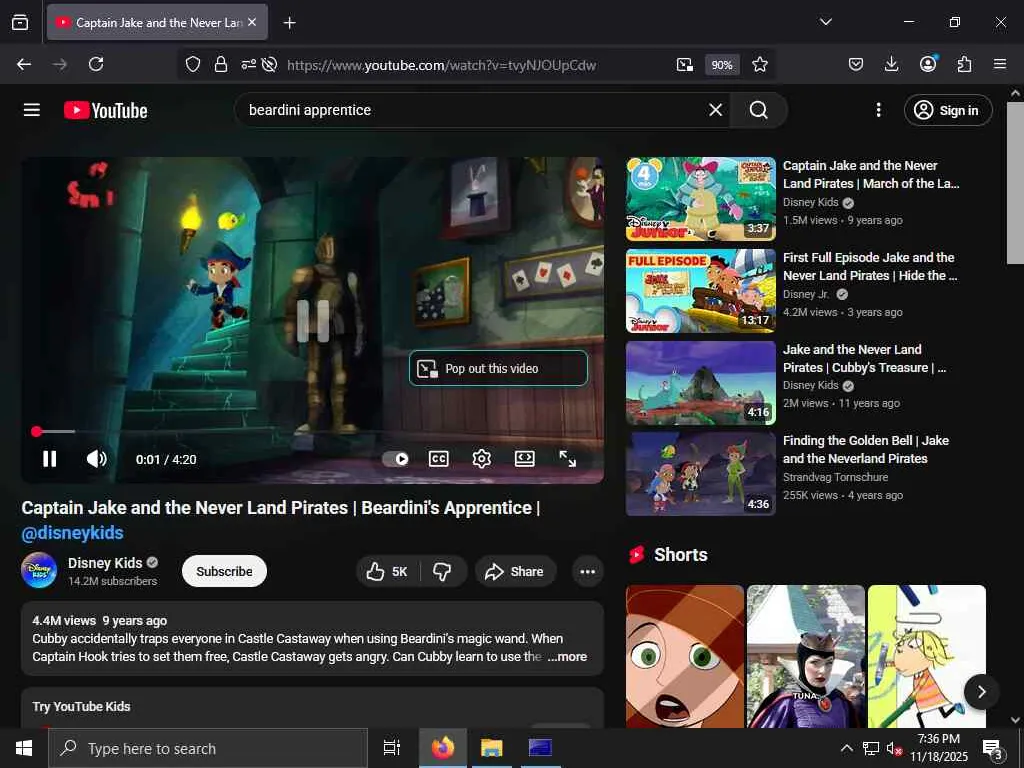This screenshot has height=768, width=1024.
Task: Pause the video with bottom-left pause button
Action: [x=50, y=459]
